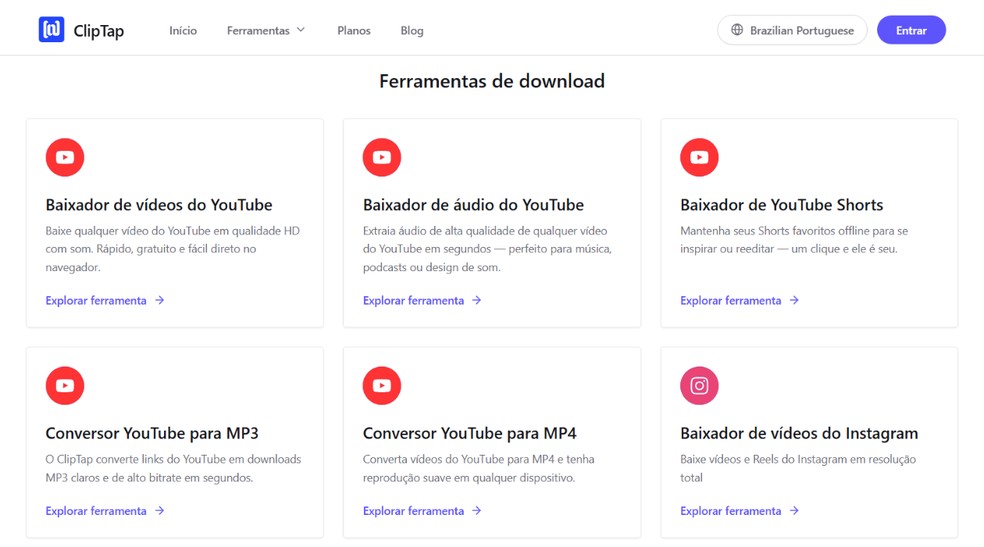Click description starting 'Mantenha seus Shorts favoritos'
The image size is (984, 547).
794,240
